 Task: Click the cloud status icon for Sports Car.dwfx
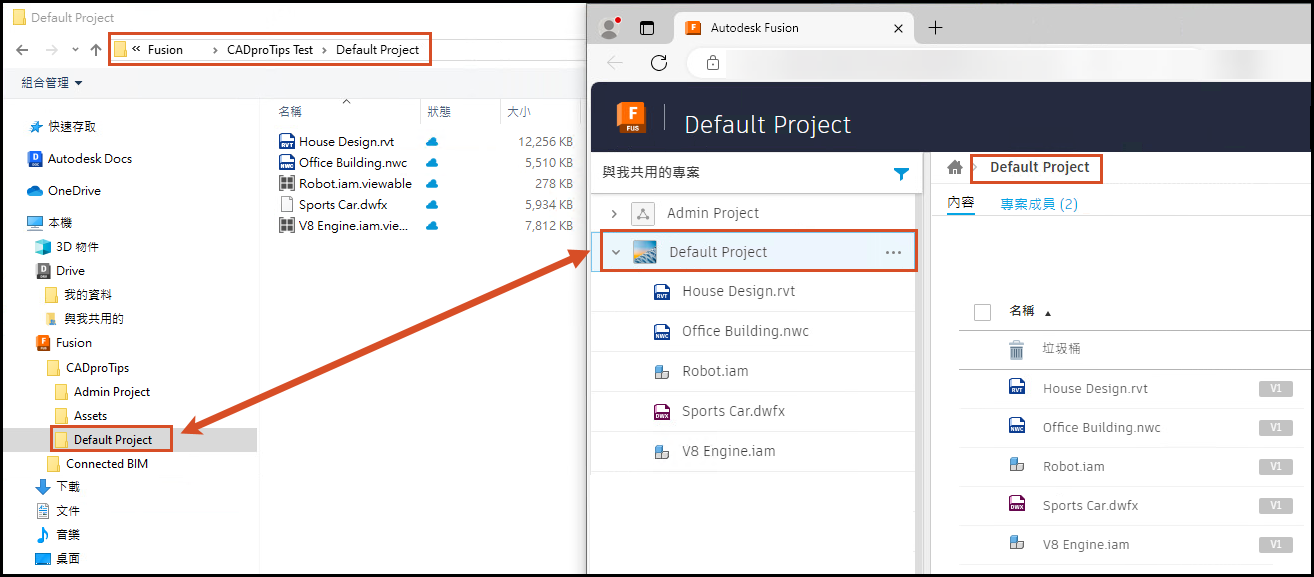[x=432, y=204]
